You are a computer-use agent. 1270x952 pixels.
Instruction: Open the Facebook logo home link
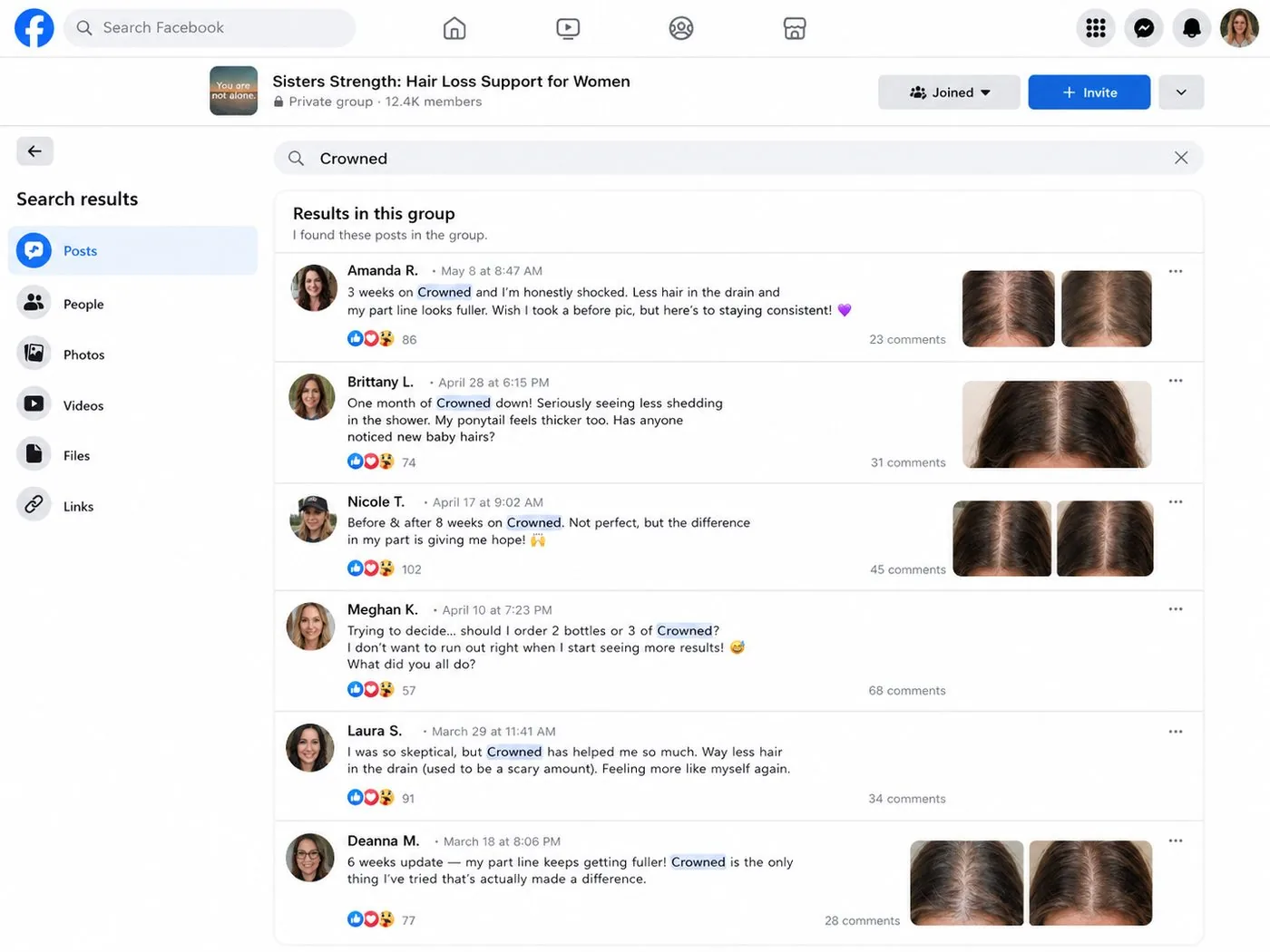(x=34, y=28)
